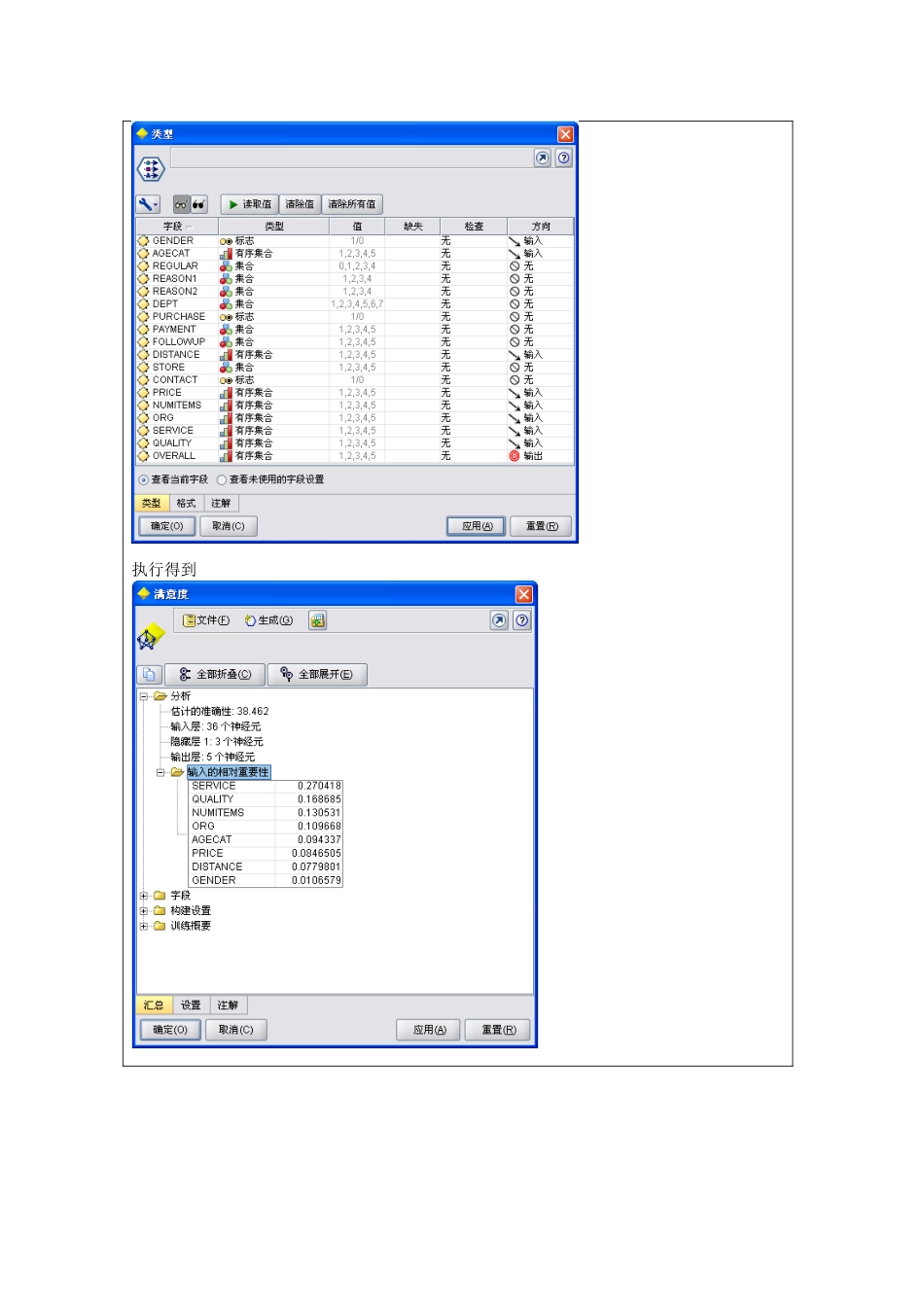This screenshot has height=1307, width=924.
Task: Open direction cell of GENDER row (输入)
Action: [541, 240]
